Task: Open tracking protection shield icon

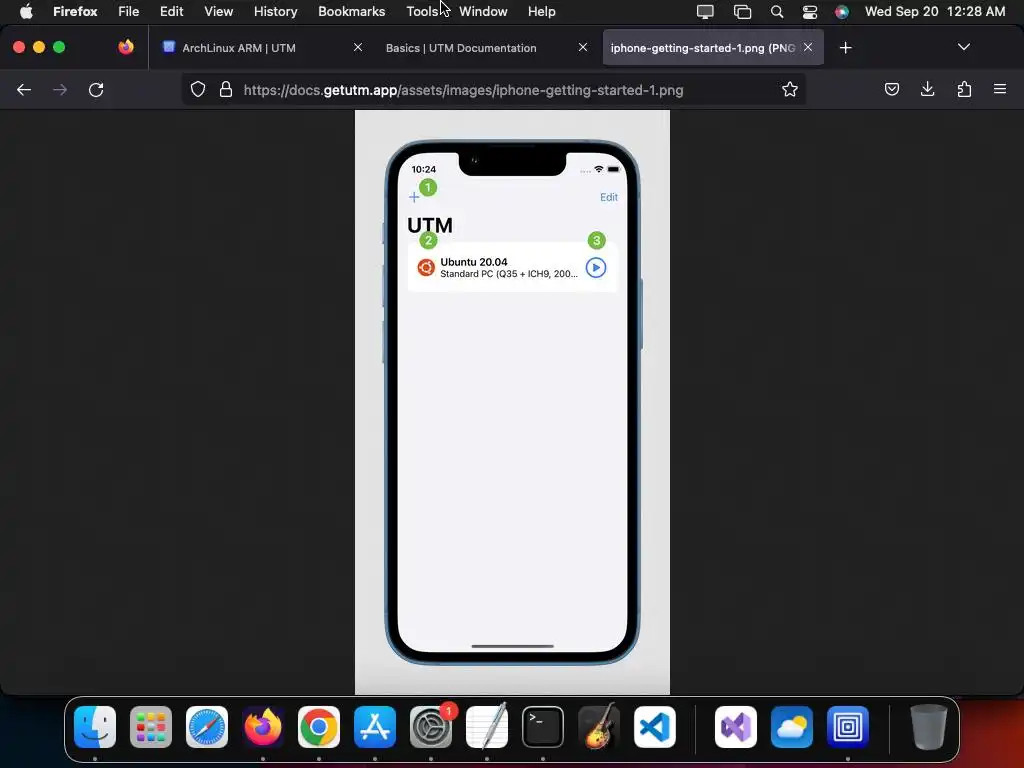Action: [x=198, y=89]
